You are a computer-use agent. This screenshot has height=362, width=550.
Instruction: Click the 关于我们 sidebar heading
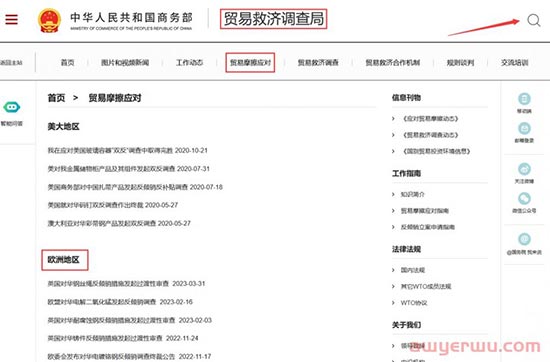[x=406, y=325]
